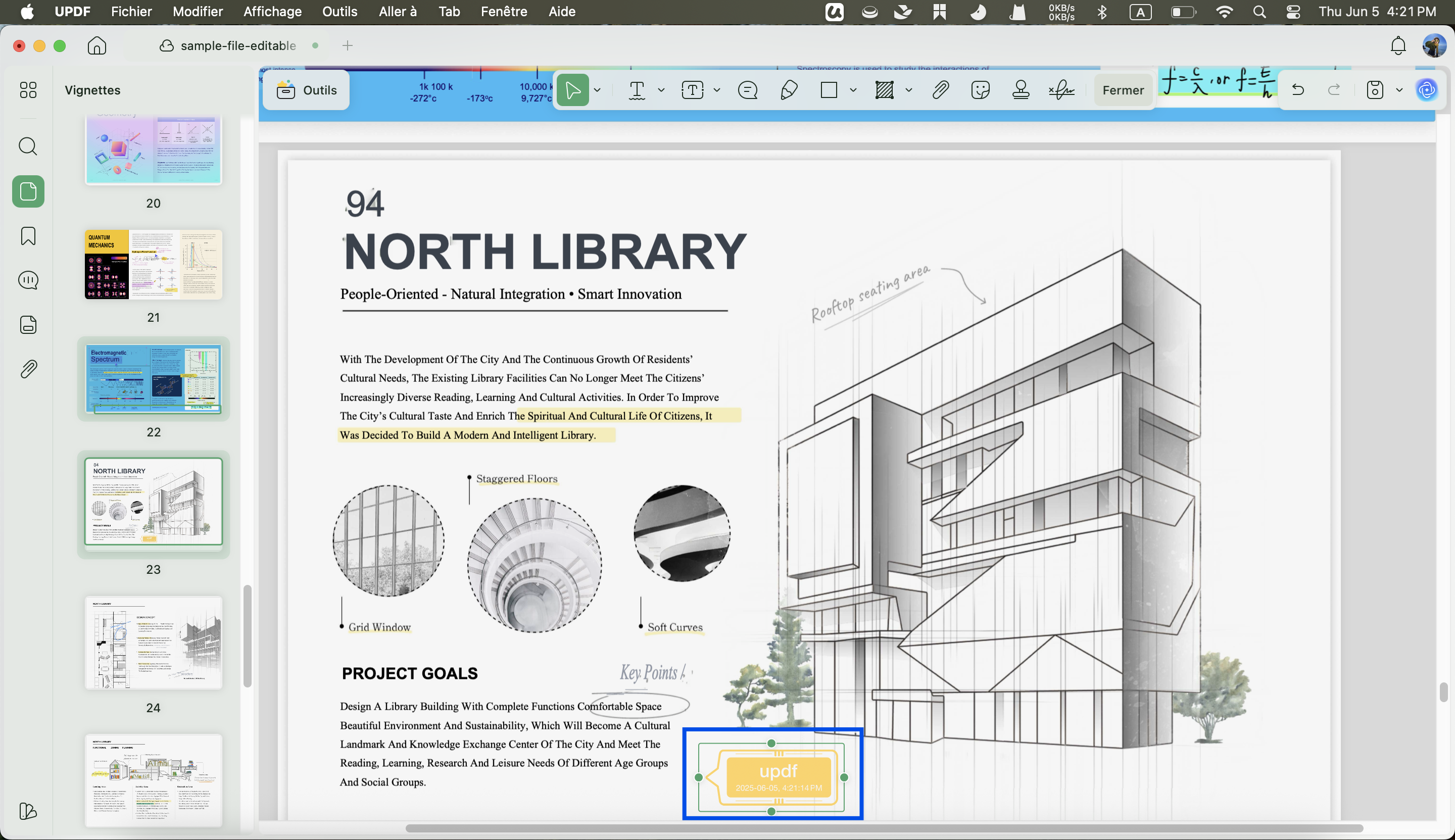Screen dimensions: 1455x840
Task: Expand the save options dropdown arrow
Action: click(x=1399, y=90)
